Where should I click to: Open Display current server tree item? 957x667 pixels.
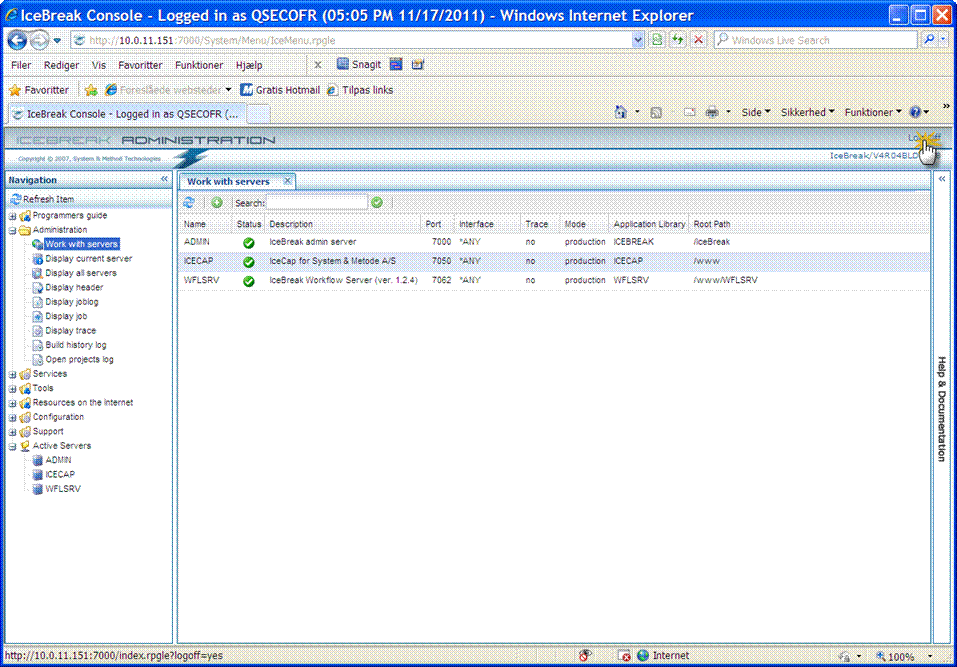pyautogui.click(x=88, y=259)
